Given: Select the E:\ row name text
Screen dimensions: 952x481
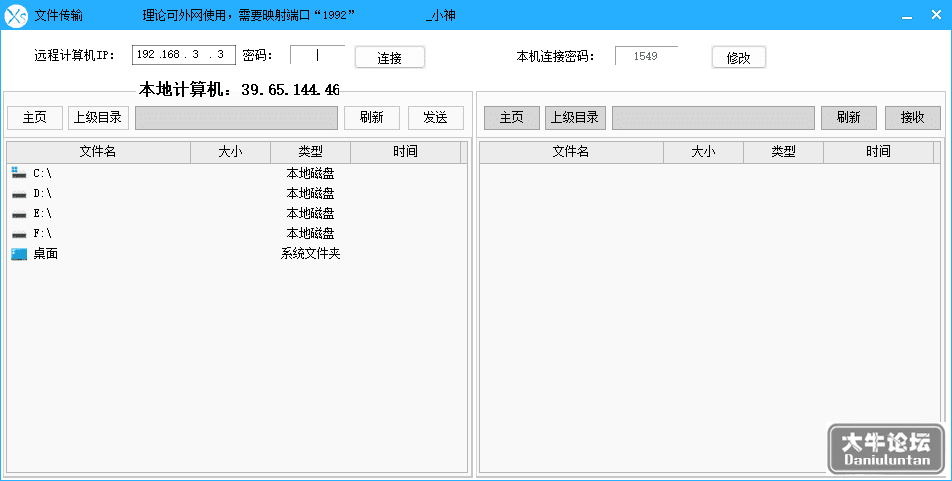Looking at the screenshot, I should point(42,214).
